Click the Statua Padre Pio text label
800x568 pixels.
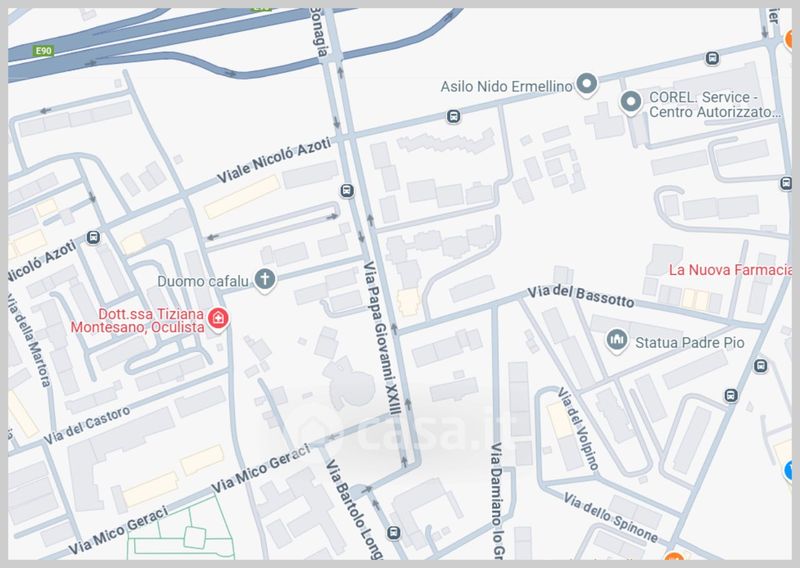[689, 342]
